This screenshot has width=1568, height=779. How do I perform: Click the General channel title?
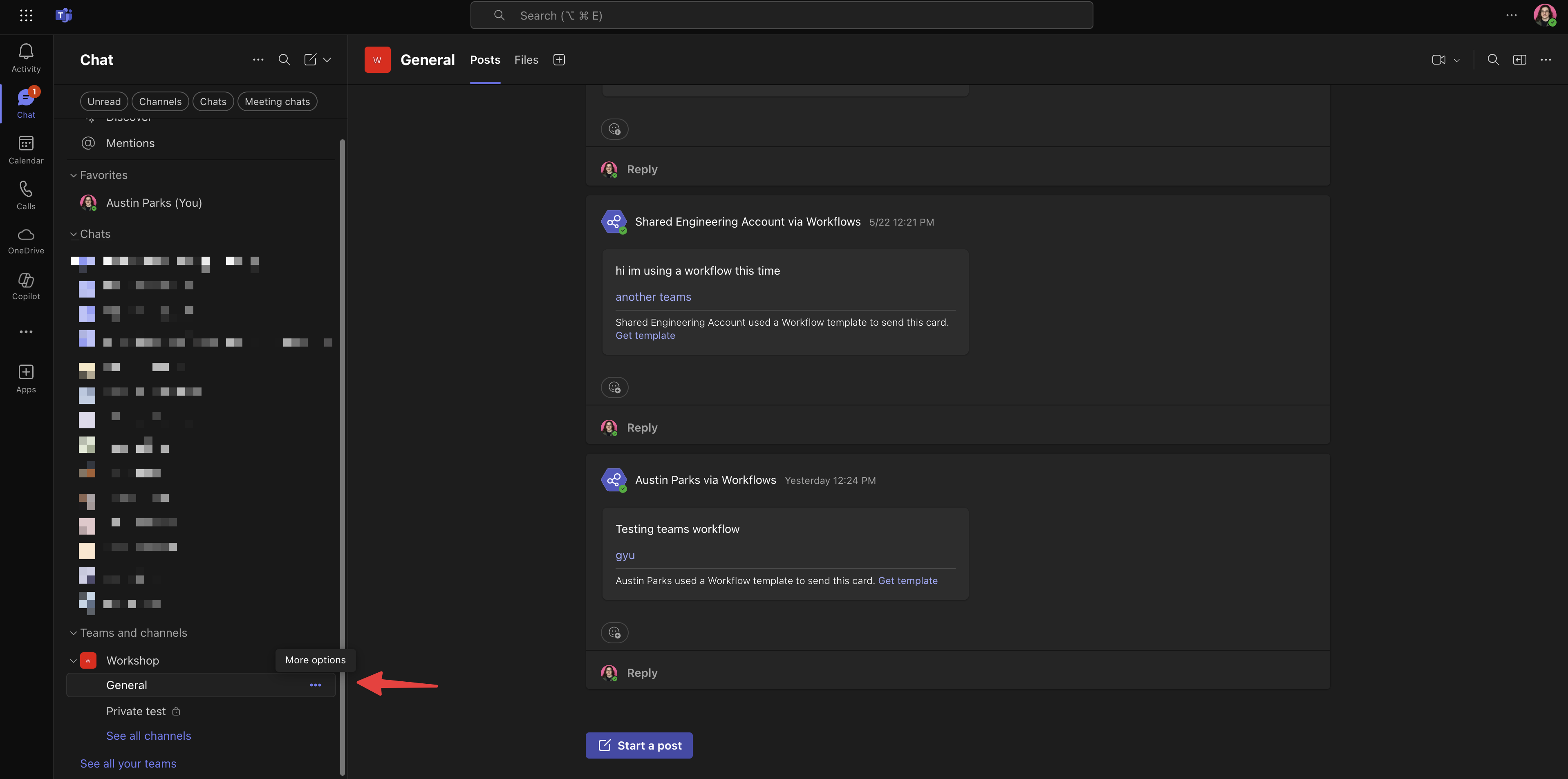pos(427,60)
